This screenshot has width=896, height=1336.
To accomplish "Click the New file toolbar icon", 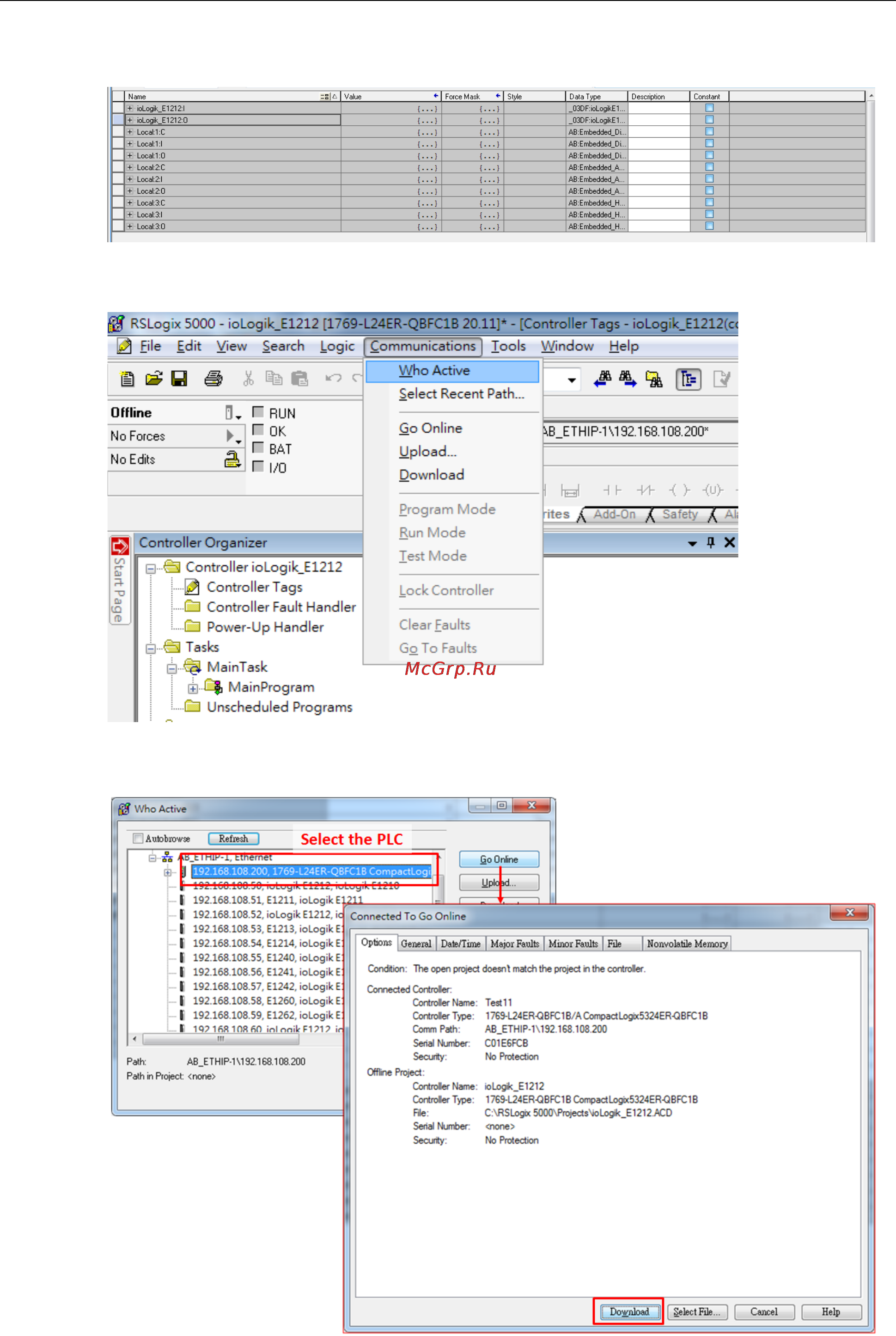I will (x=127, y=379).
